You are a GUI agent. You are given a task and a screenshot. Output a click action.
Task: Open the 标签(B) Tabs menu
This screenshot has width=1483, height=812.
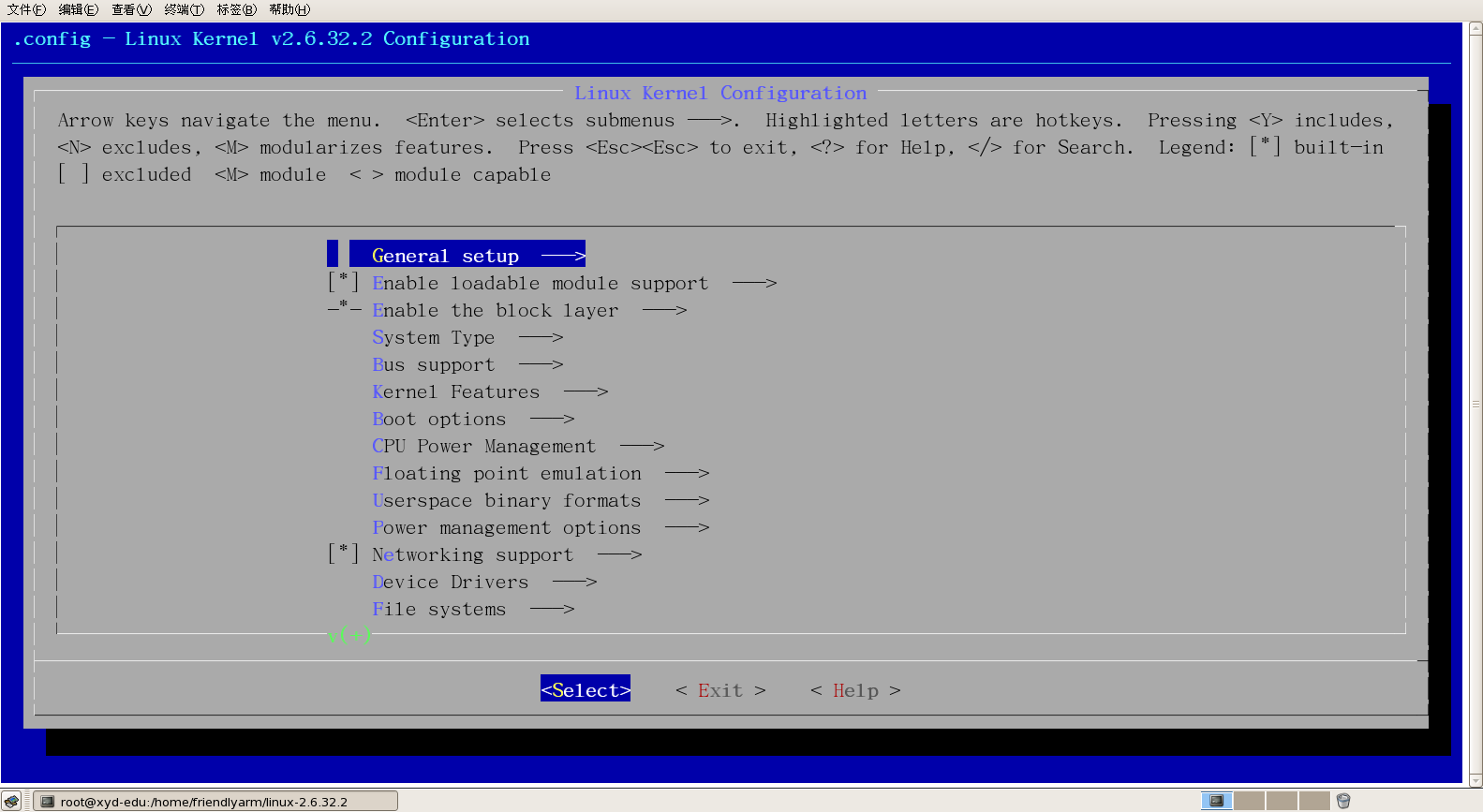tap(236, 9)
